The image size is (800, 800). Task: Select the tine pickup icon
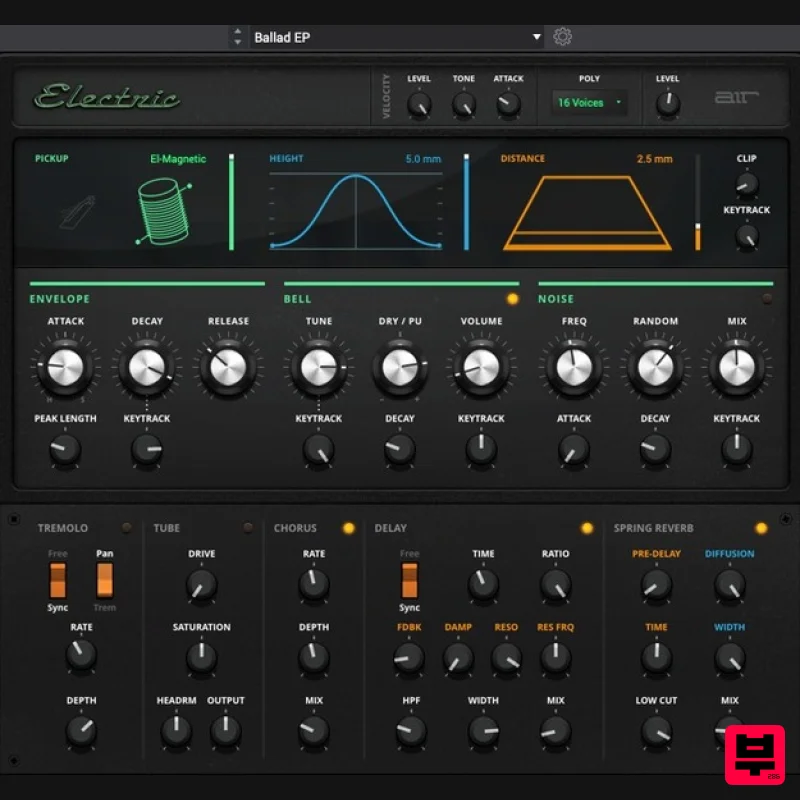78,212
